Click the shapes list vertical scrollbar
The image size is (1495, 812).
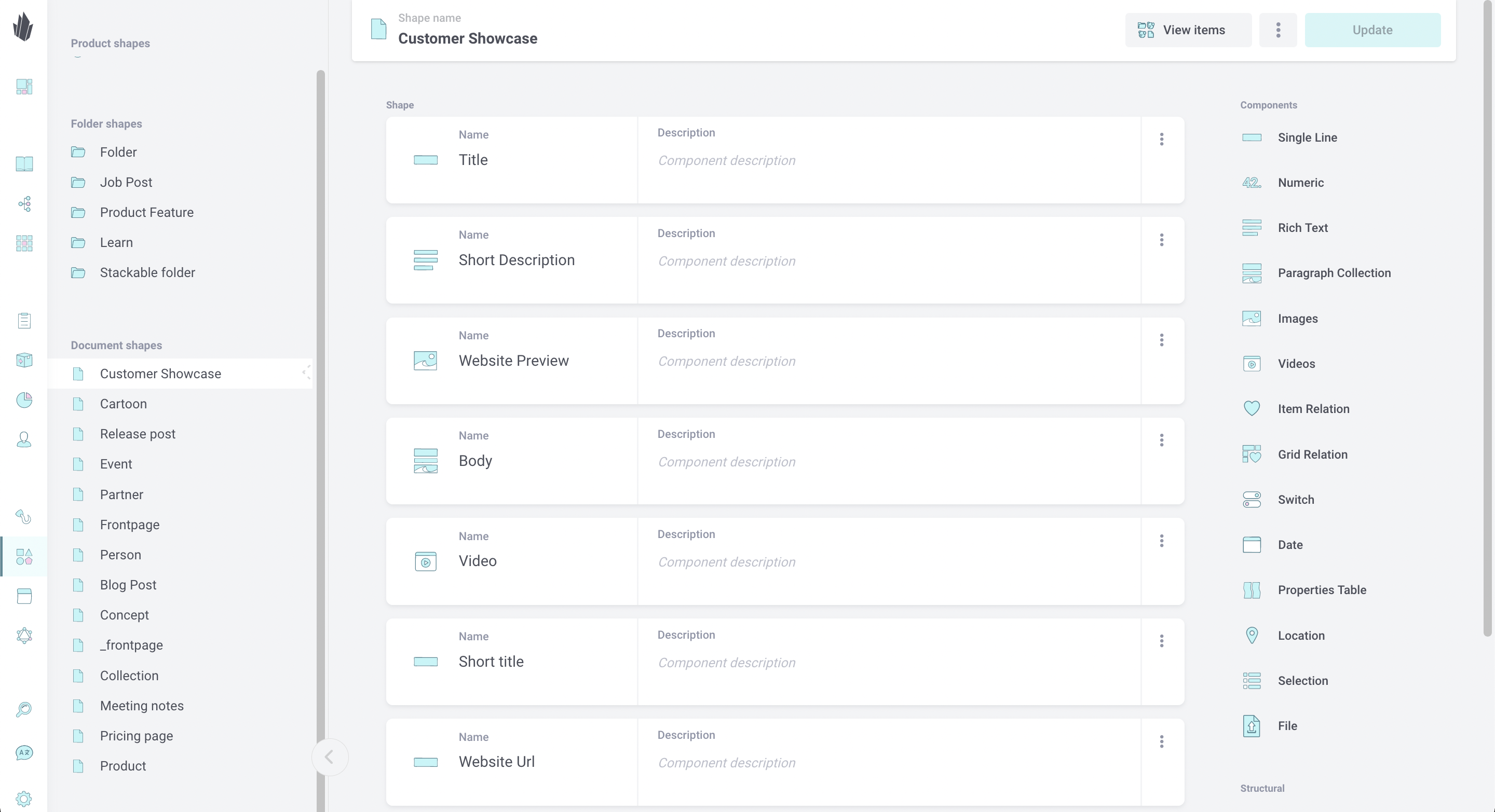pos(320,441)
